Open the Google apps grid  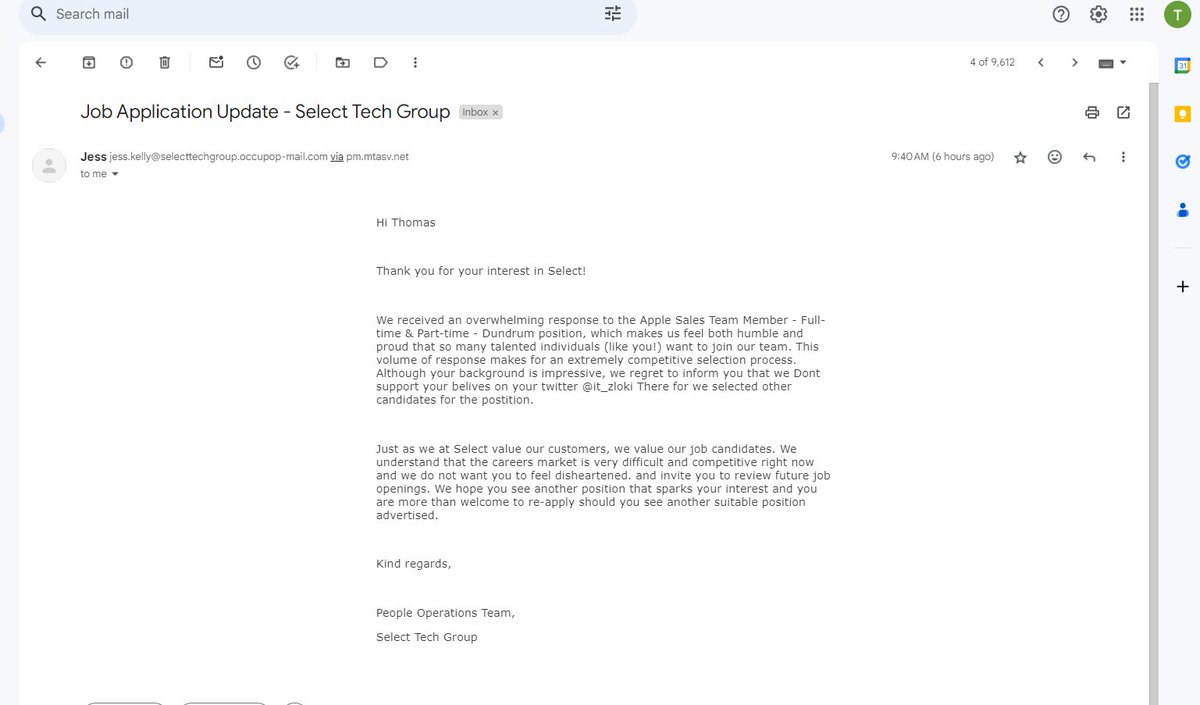[1137, 14]
